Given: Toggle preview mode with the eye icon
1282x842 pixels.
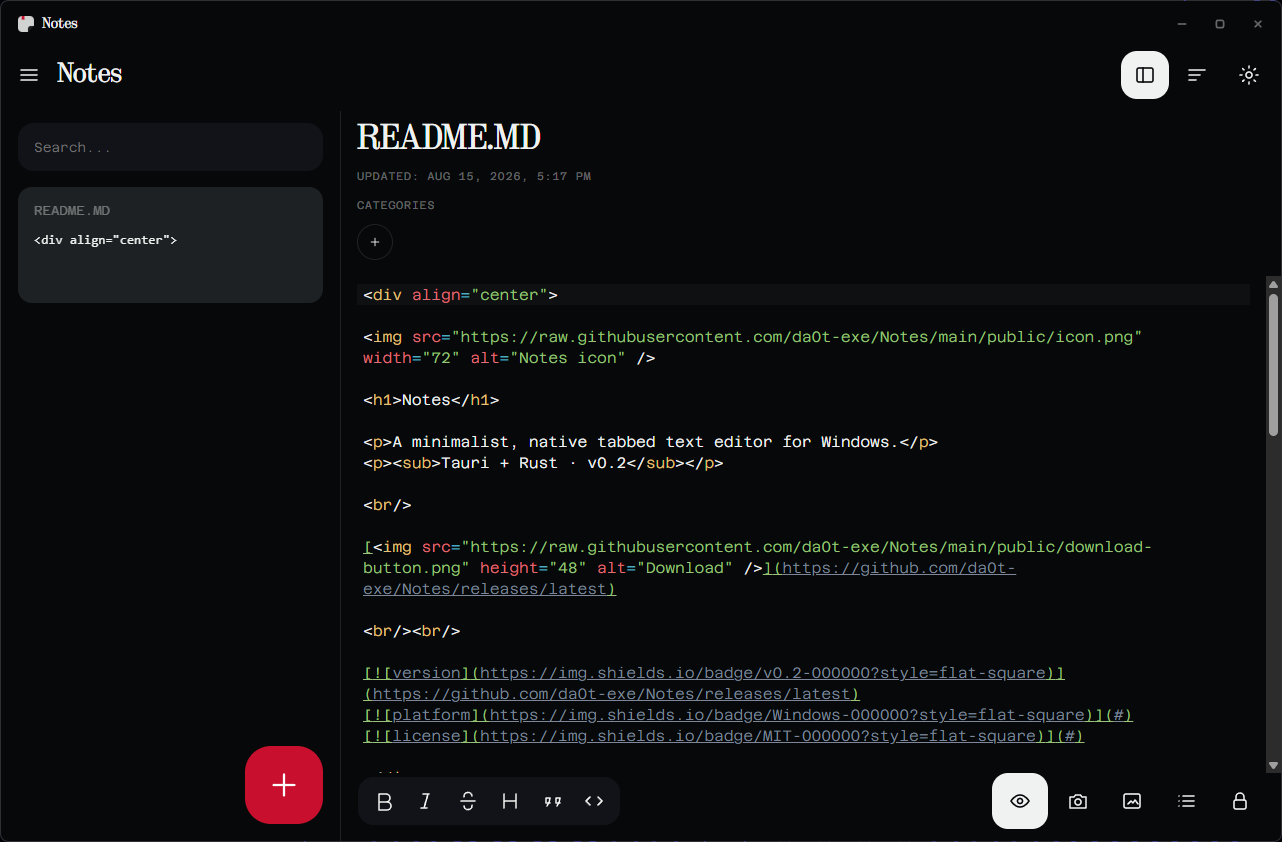Looking at the screenshot, I should (x=1020, y=801).
